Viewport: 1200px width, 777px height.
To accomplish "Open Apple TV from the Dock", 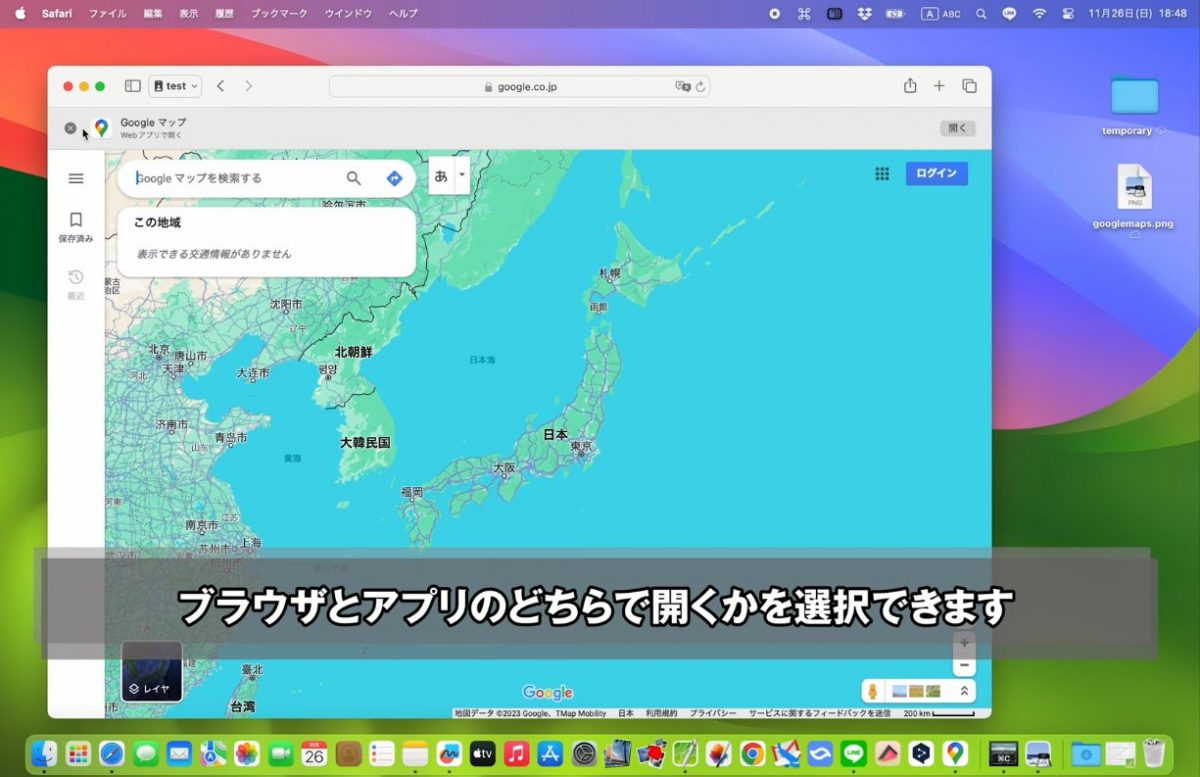I will tap(482, 753).
